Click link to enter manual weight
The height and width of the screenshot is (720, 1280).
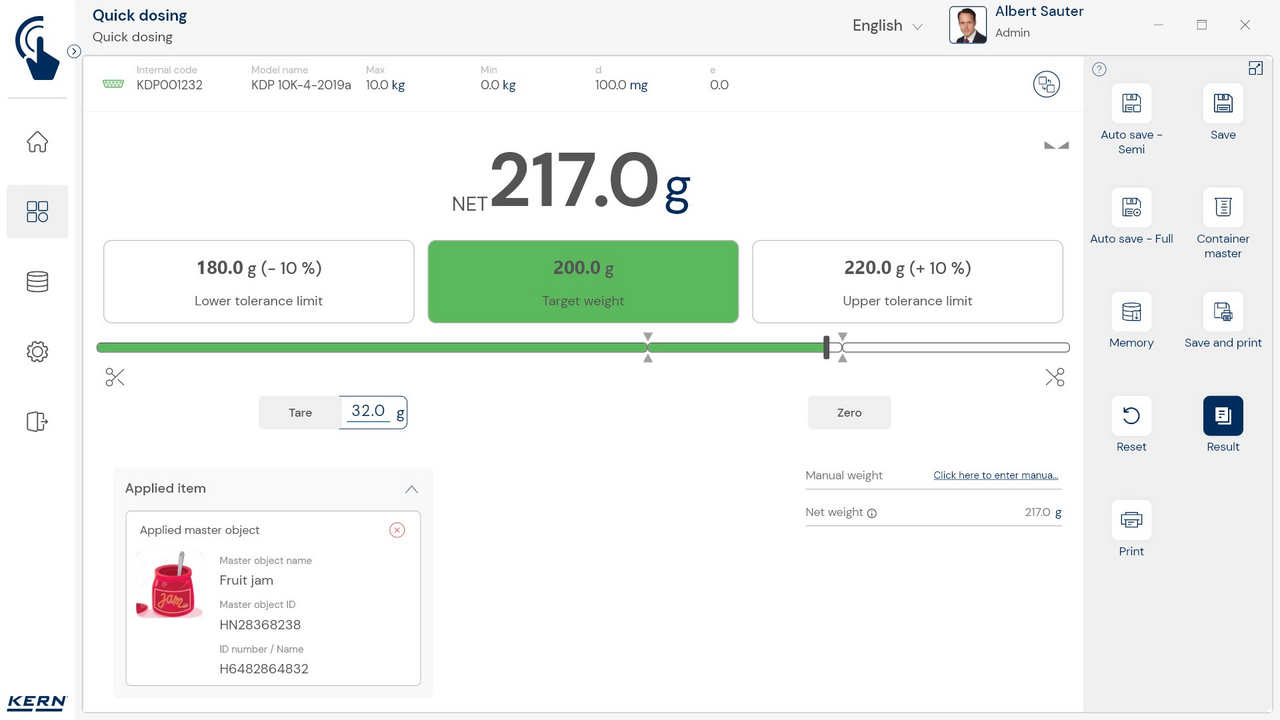pyautogui.click(x=995, y=475)
